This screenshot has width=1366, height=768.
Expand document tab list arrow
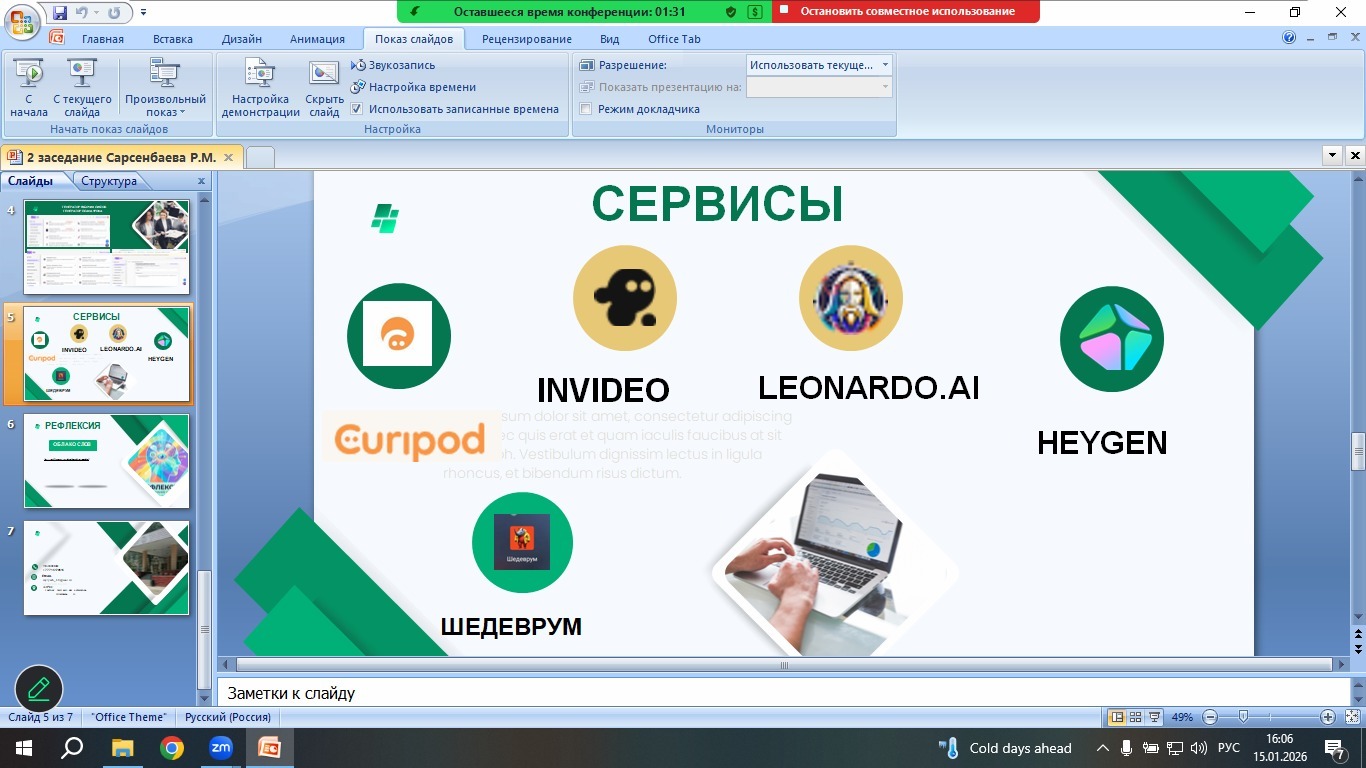click(x=1331, y=156)
